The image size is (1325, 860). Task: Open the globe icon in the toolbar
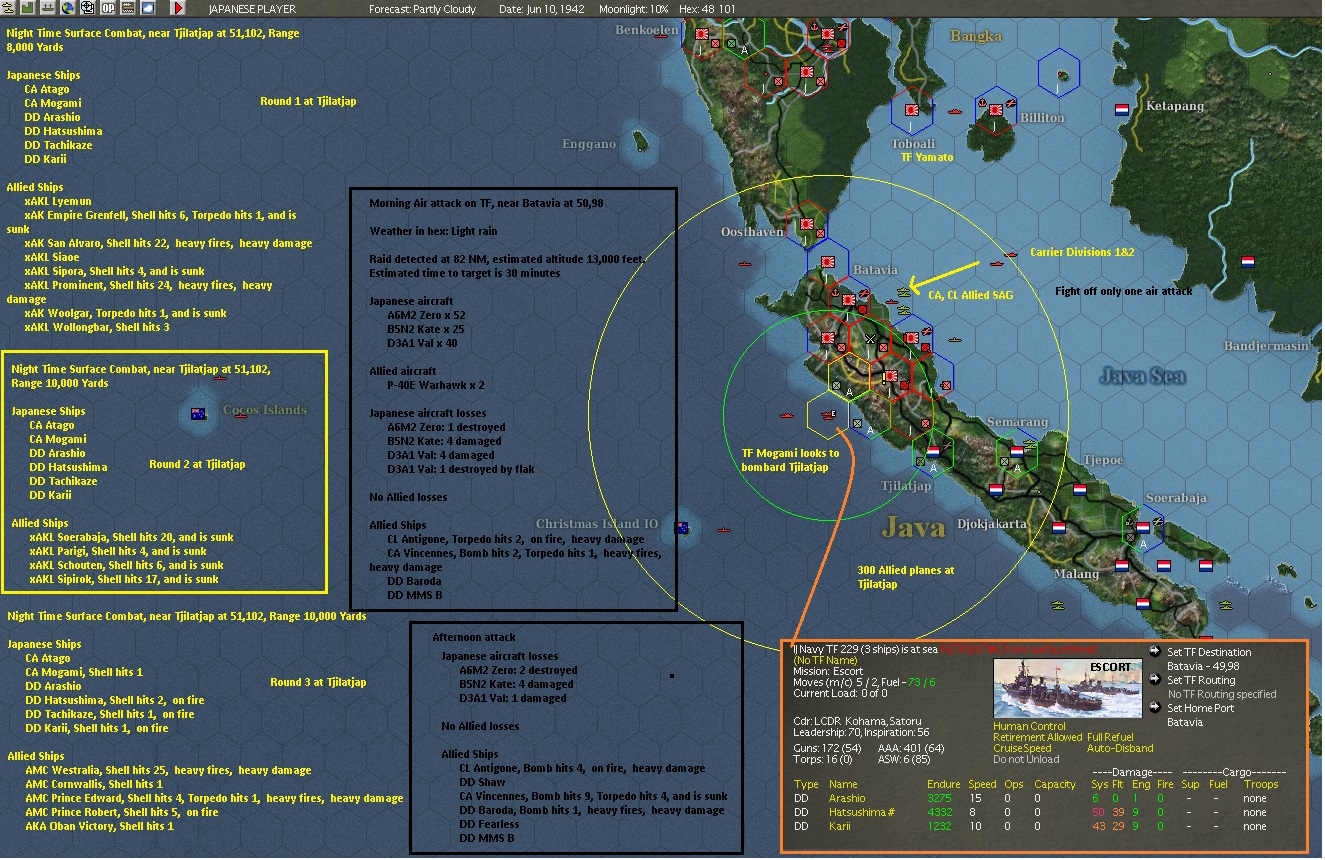click(x=68, y=8)
